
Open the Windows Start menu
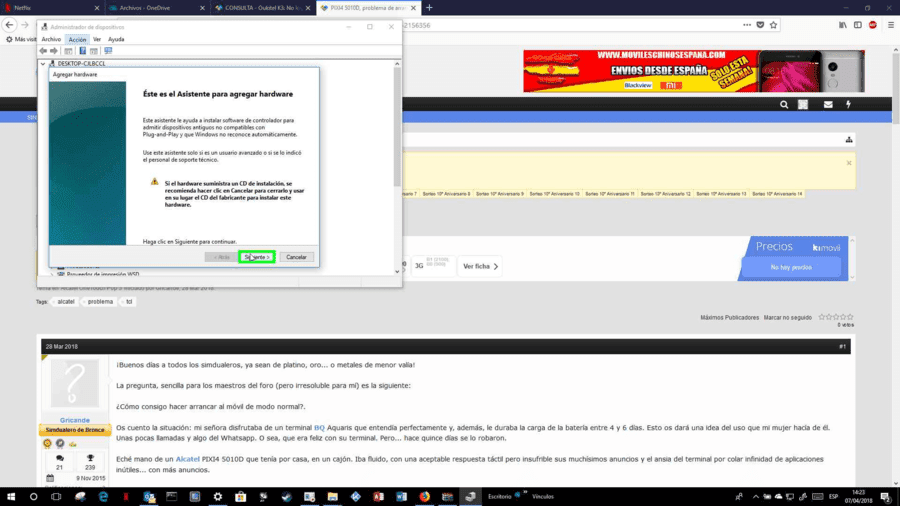11,497
